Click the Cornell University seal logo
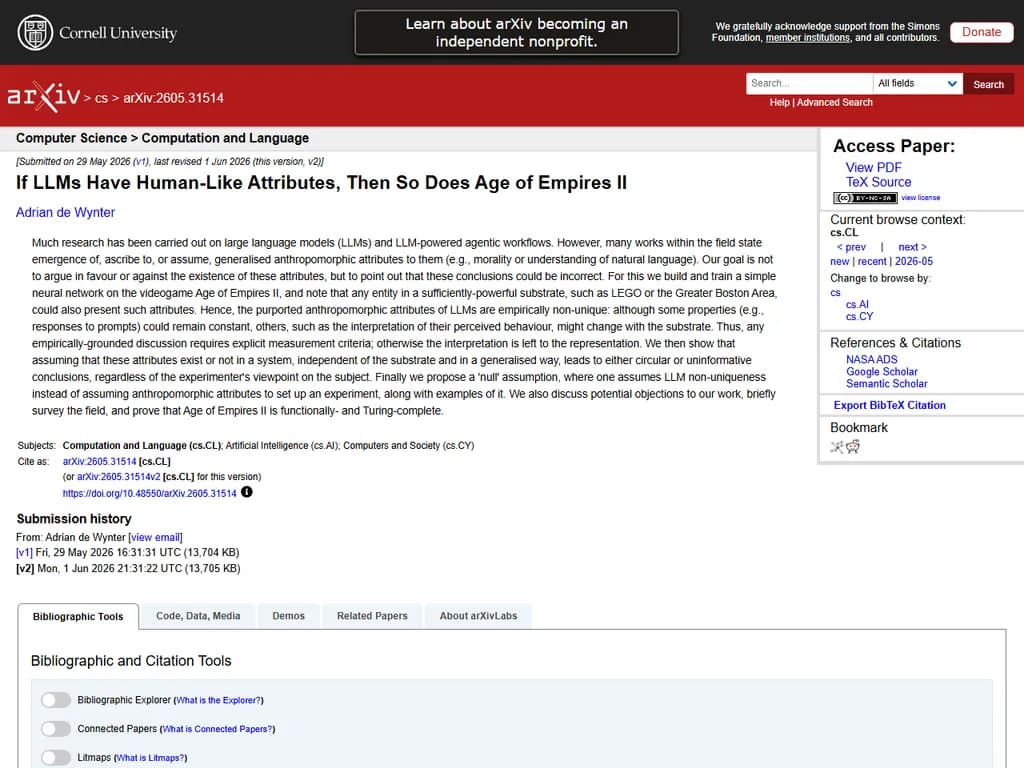The width and height of the screenshot is (1024, 768). click(35, 33)
